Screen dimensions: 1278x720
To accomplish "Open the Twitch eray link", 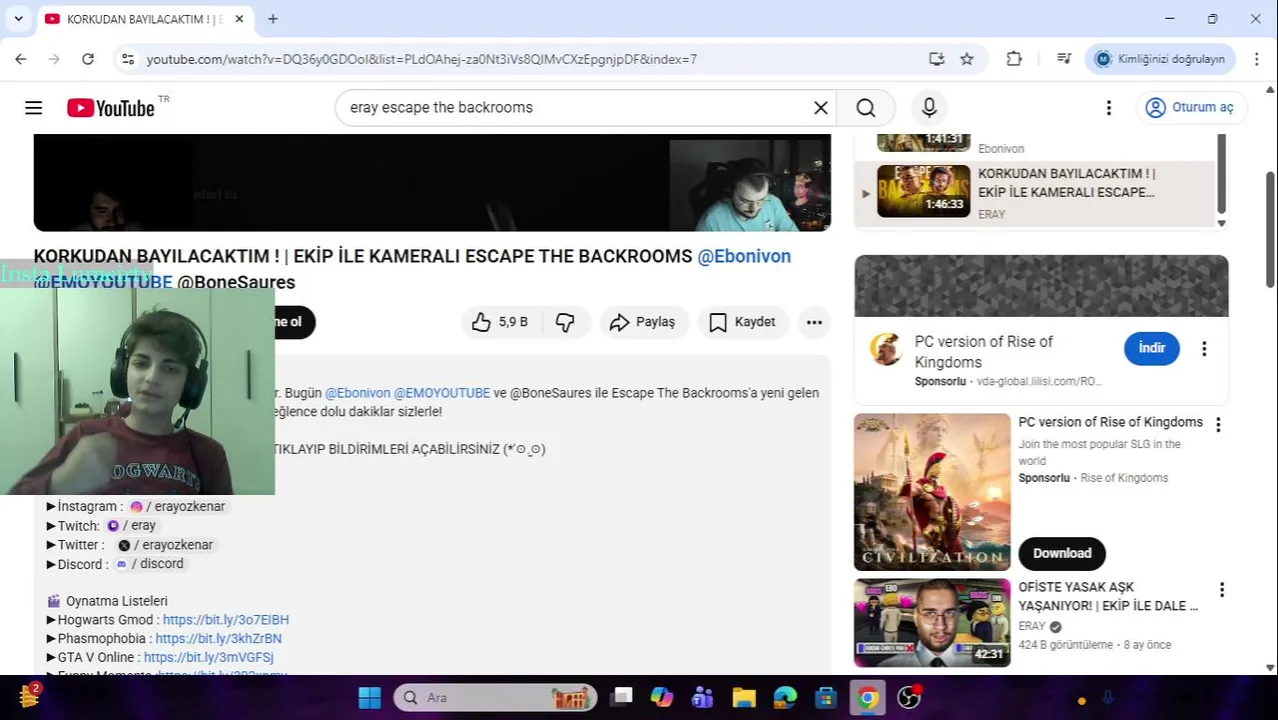I will coord(132,526).
